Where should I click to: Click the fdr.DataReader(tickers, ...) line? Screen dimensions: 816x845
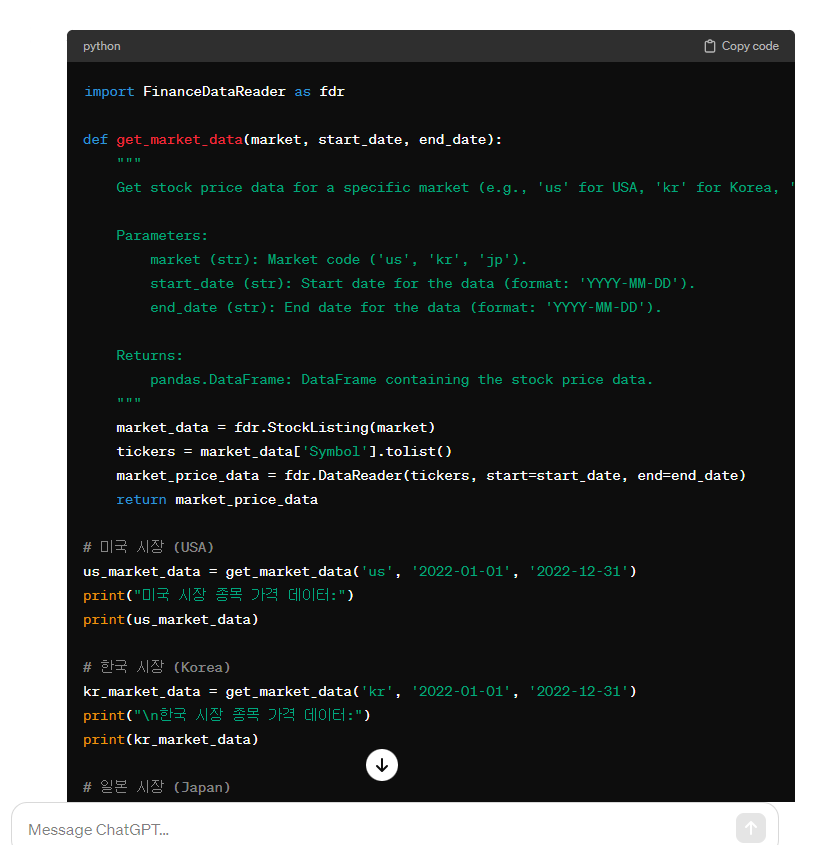pos(431,475)
